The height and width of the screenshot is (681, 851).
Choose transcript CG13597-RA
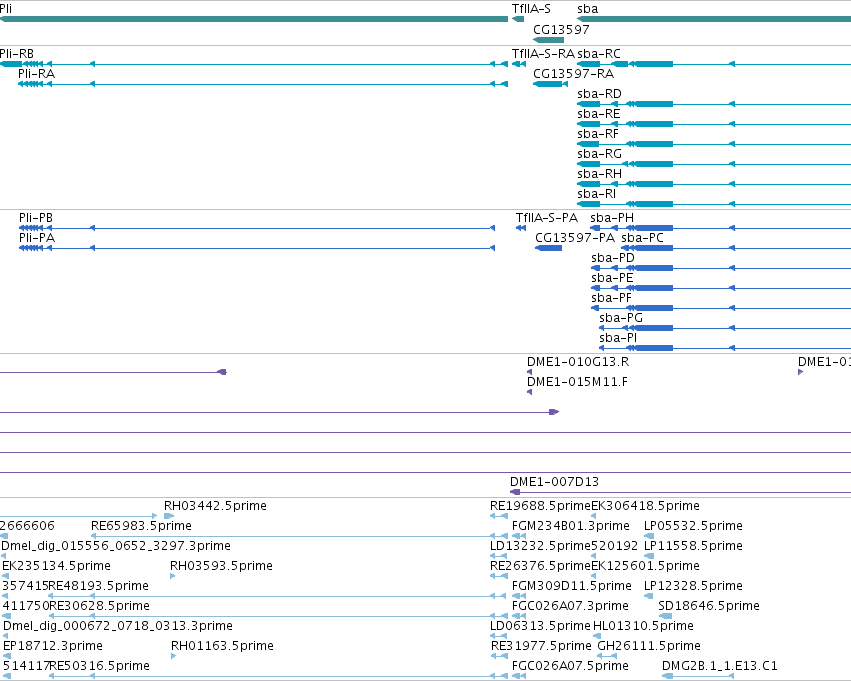tap(573, 74)
